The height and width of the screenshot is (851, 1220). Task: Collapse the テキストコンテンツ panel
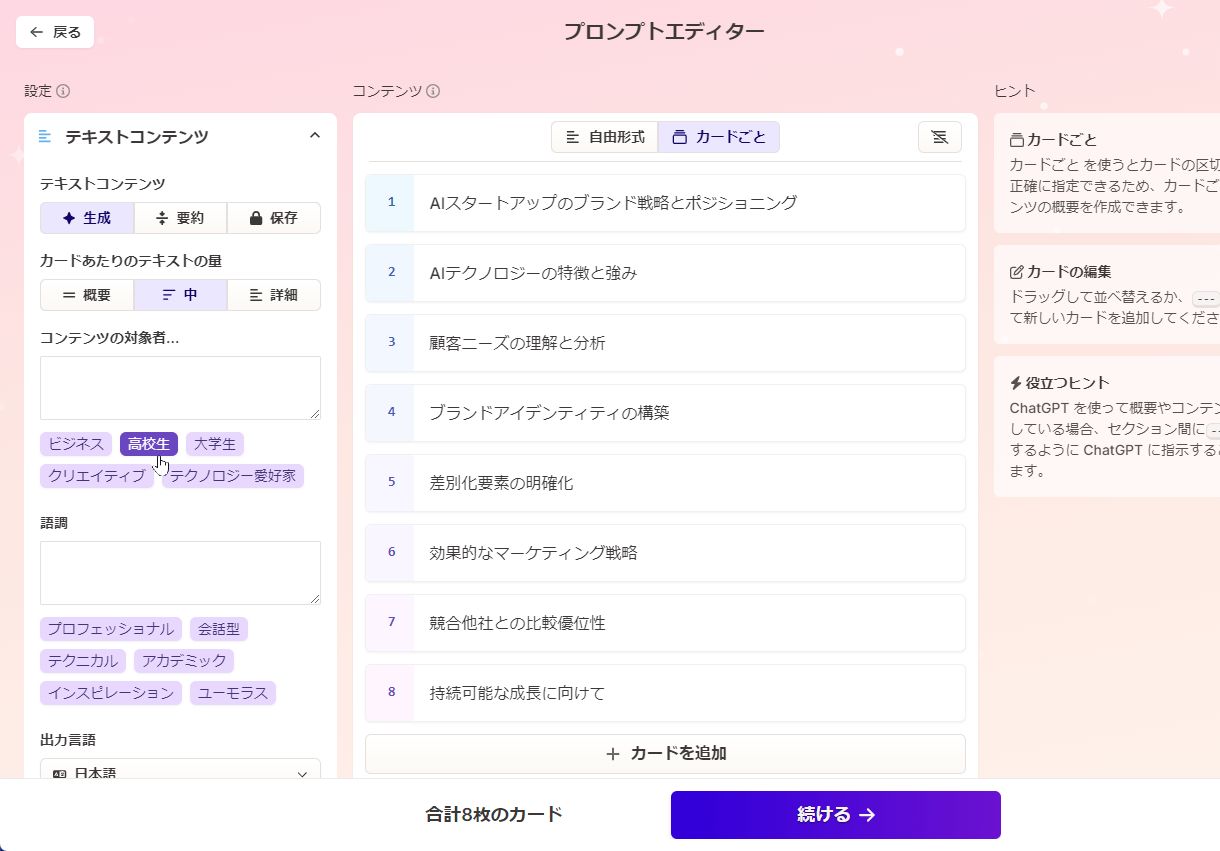coord(315,133)
